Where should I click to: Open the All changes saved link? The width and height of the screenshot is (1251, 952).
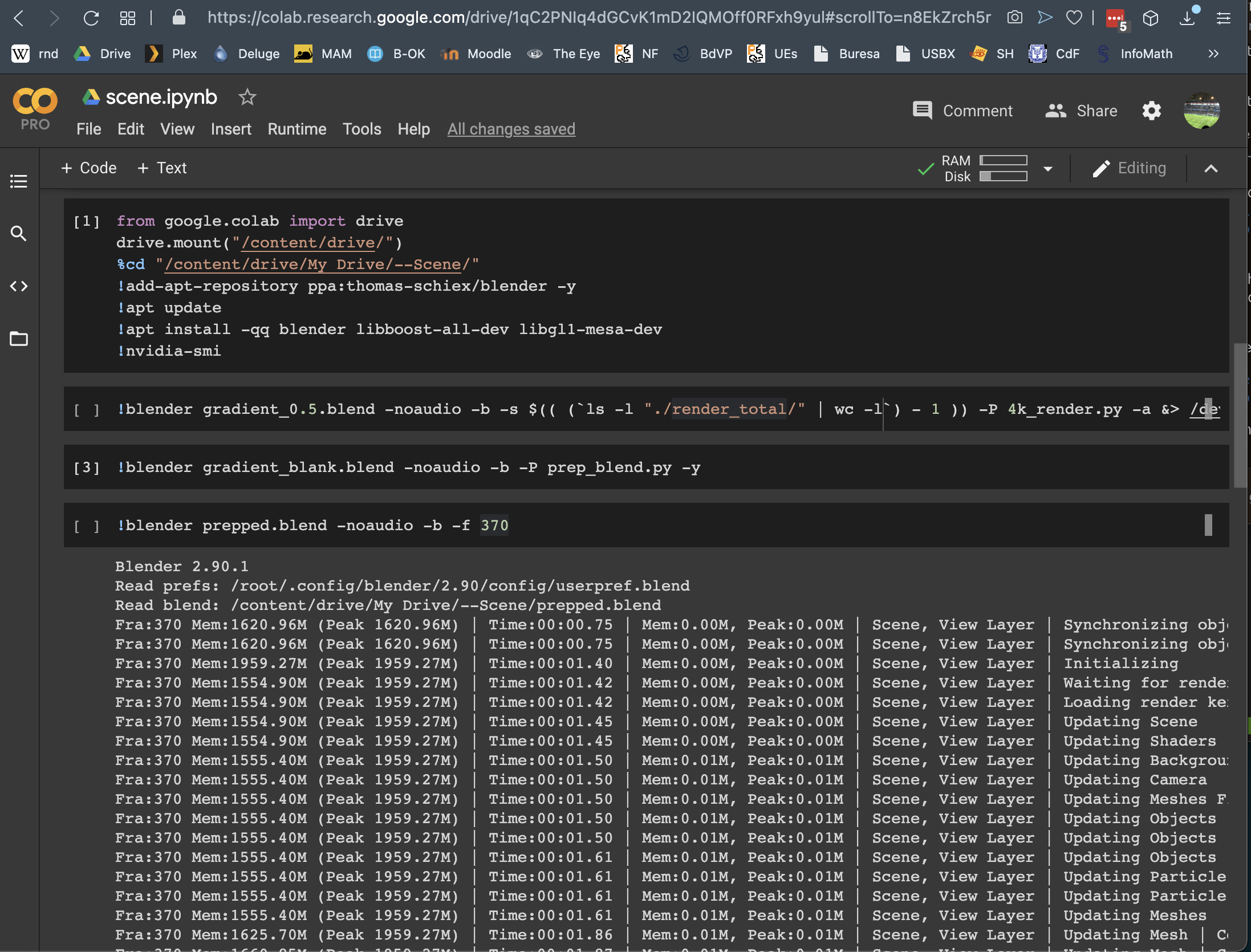click(511, 129)
